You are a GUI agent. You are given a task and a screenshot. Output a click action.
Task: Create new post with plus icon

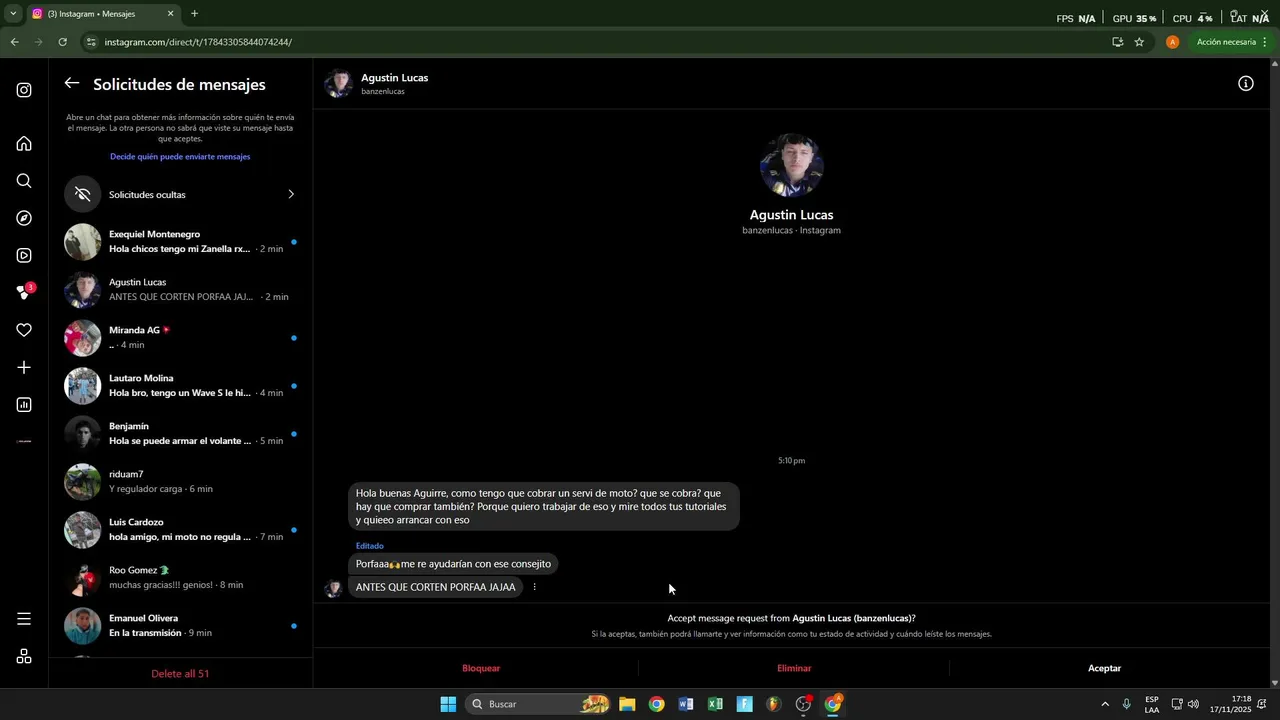[24, 367]
